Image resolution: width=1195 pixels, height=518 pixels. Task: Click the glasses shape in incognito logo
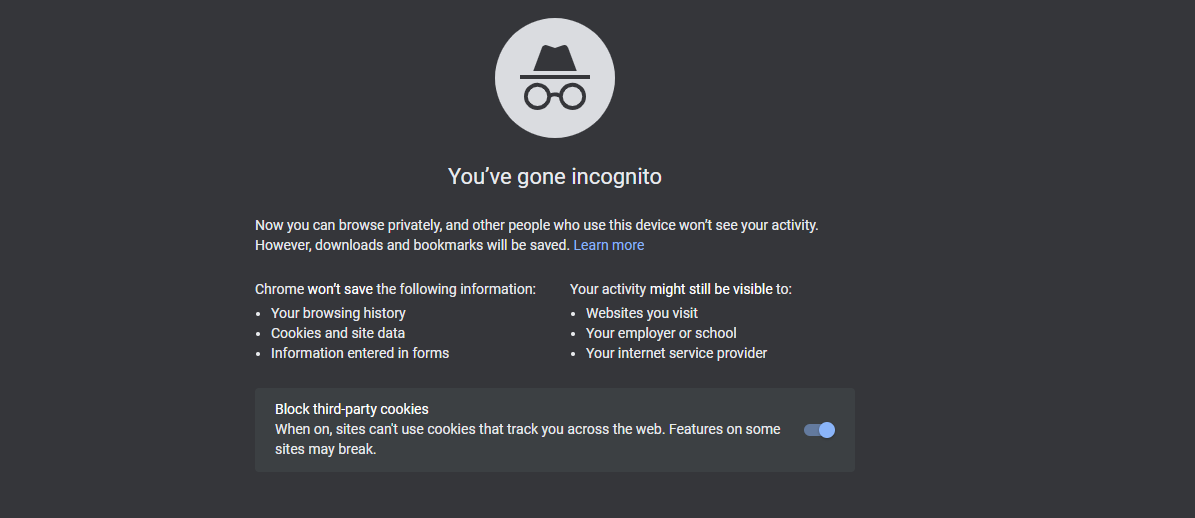coord(555,97)
